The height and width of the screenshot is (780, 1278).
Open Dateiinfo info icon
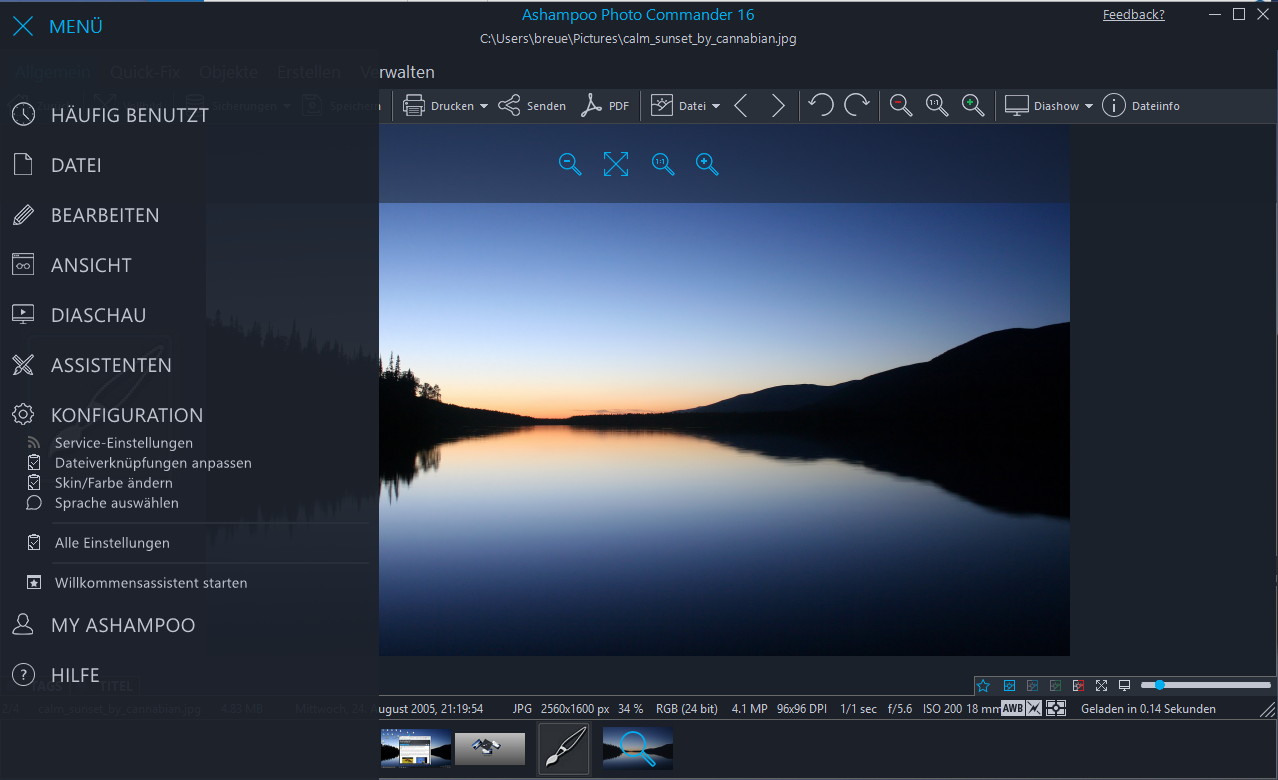pos(1114,105)
